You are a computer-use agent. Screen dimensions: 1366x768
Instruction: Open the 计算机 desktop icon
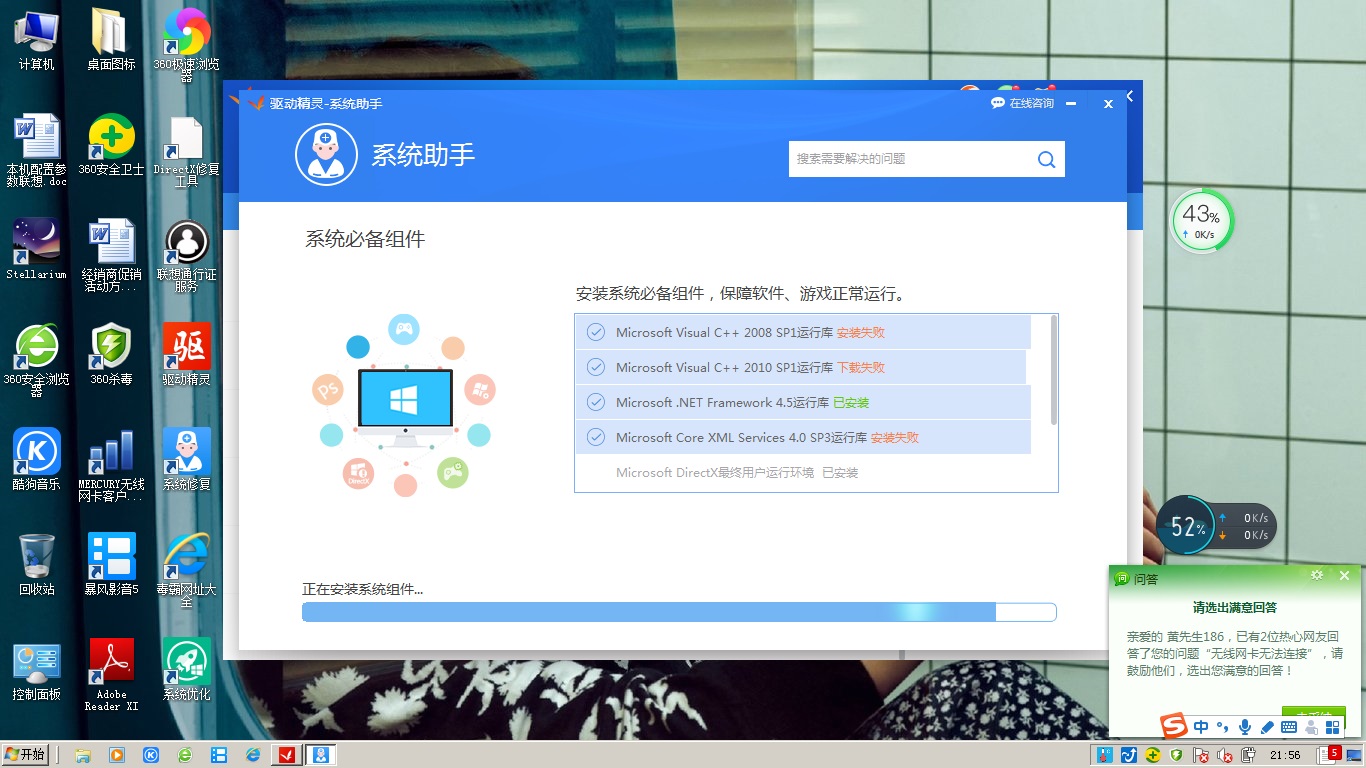tap(37, 39)
